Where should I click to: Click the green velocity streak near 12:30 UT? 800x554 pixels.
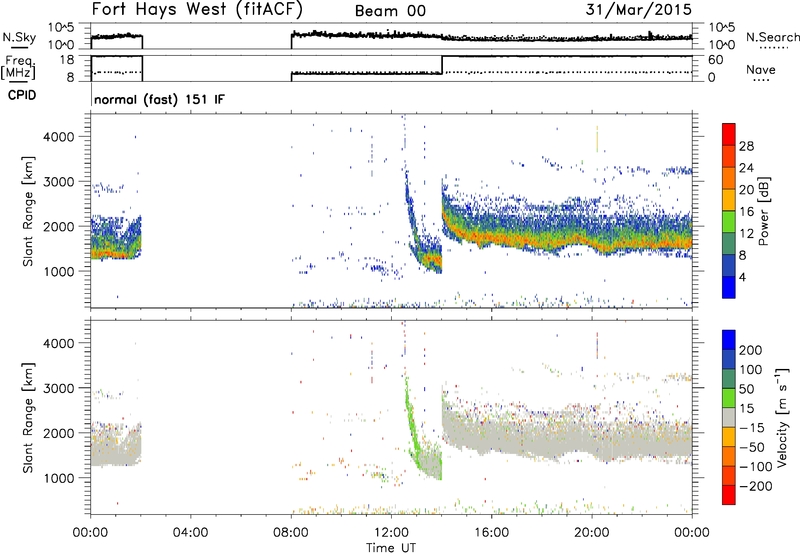tap(412, 423)
